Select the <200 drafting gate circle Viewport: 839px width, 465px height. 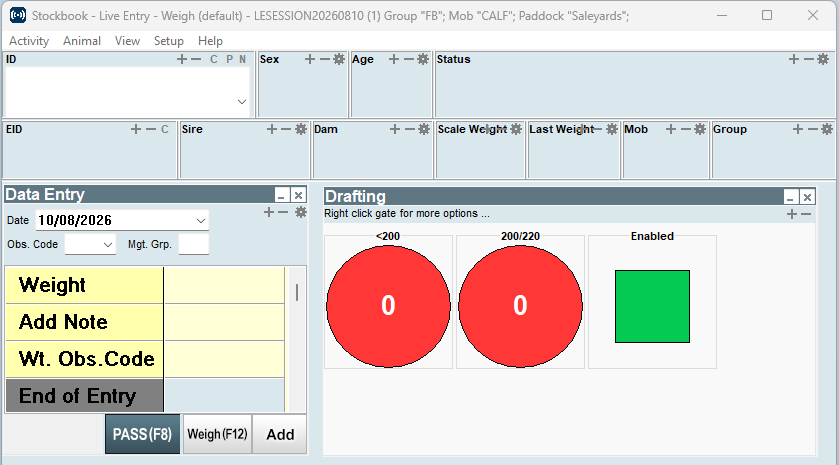[x=388, y=306]
